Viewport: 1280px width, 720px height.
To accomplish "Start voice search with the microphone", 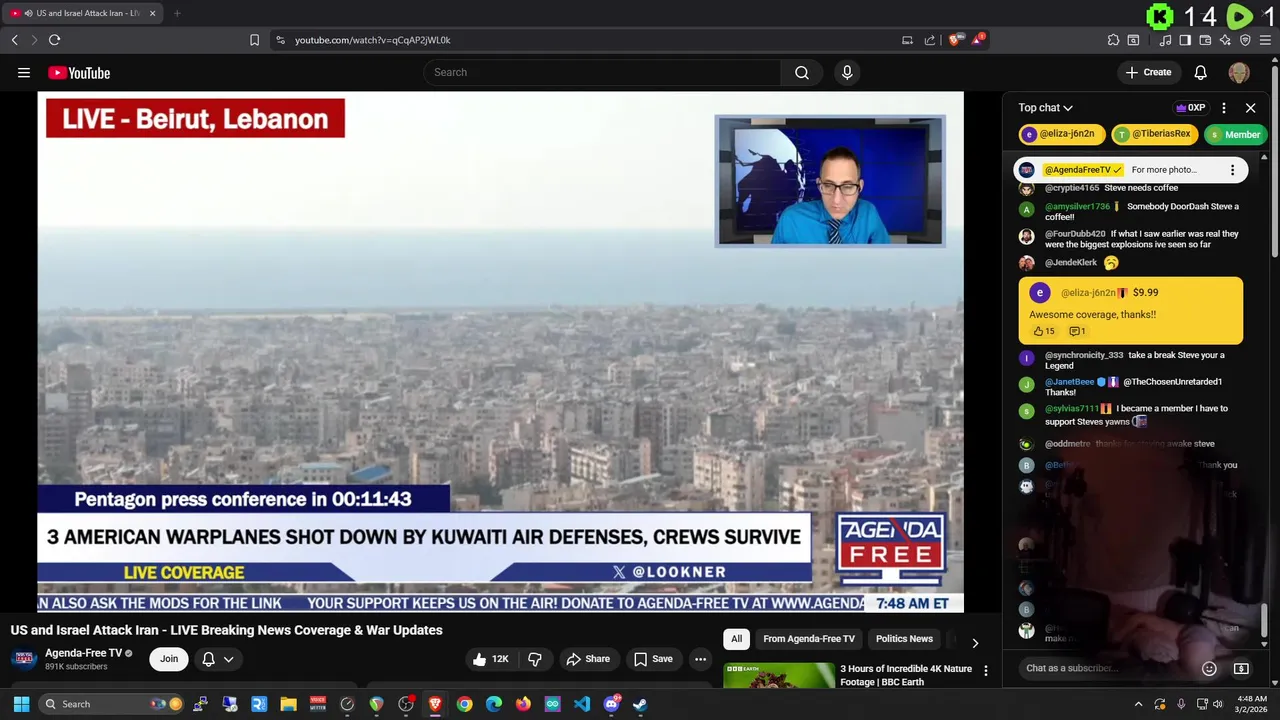I will point(847,72).
